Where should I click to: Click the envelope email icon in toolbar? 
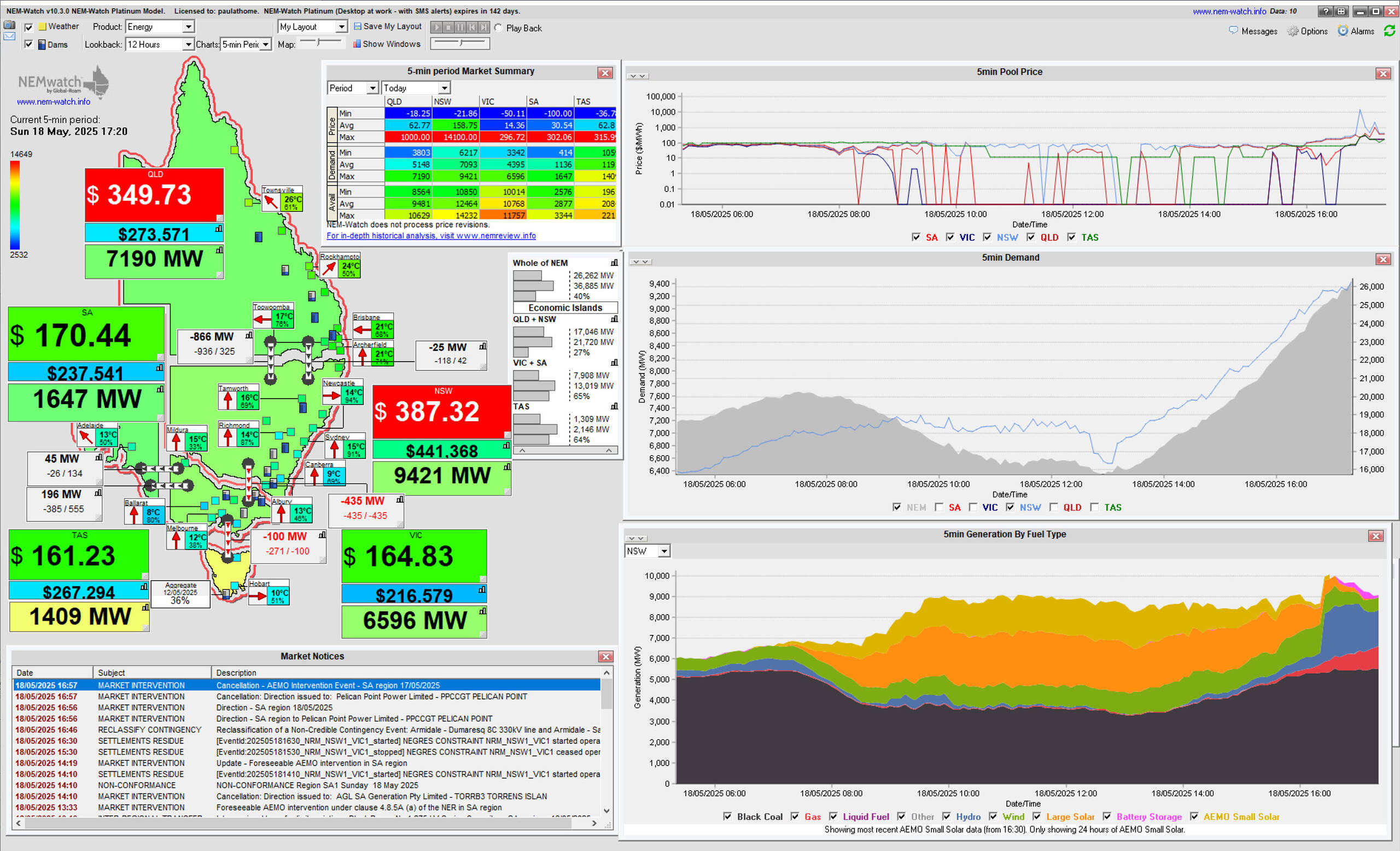[9, 36]
